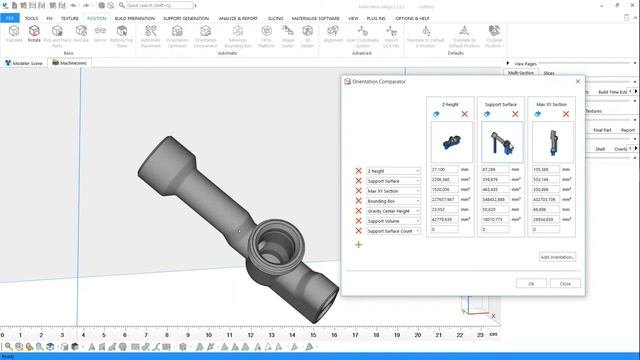The width and height of the screenshot is (640, 360).
Task: Remove the Max XY Section orientation column
Action: [x=566, y=114]
